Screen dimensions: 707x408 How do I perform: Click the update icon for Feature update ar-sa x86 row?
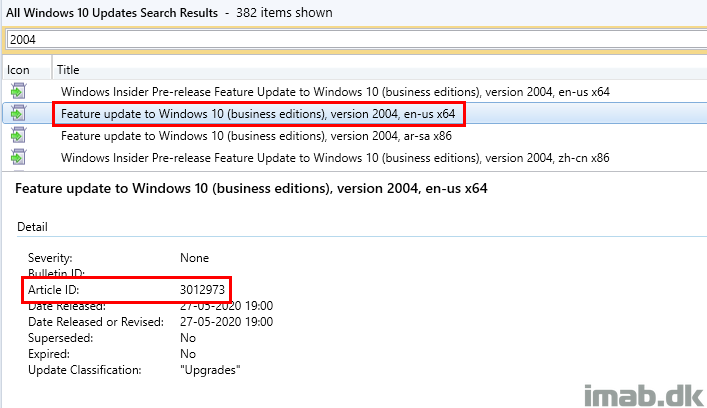coord(18,135)
